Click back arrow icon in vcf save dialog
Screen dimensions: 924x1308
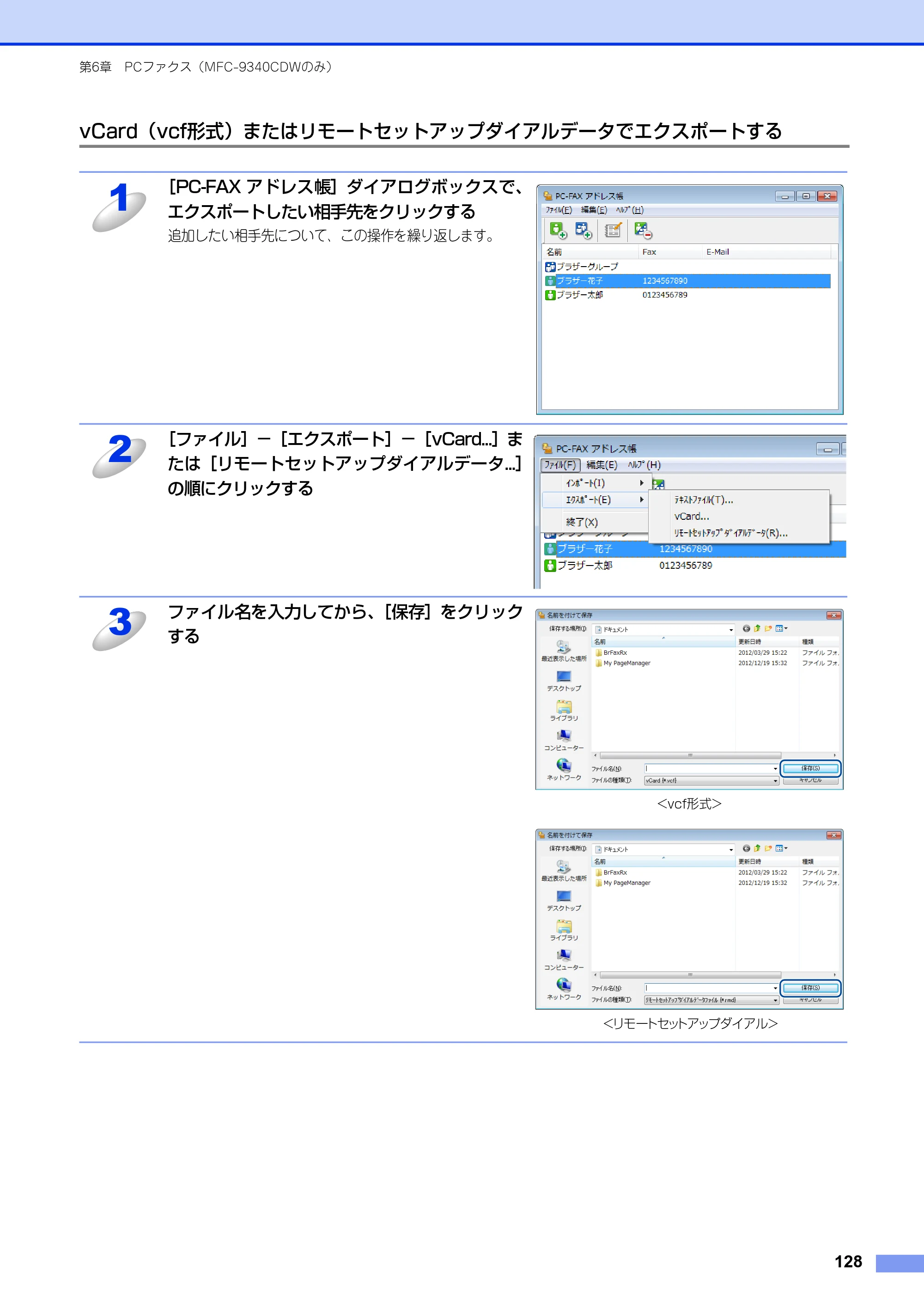(x=746, y=629)
